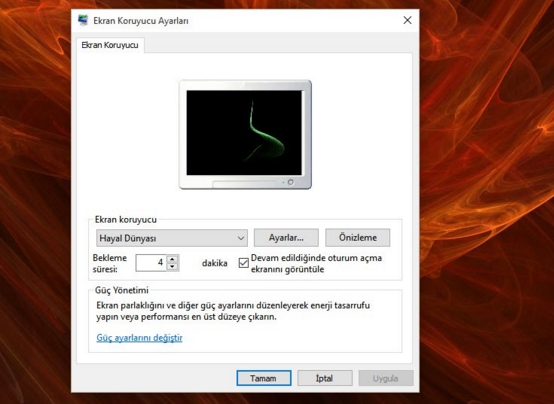Click the greyed-out Uygula button
The width and height of the screenshot is (554, 404).
pos(386,378)
